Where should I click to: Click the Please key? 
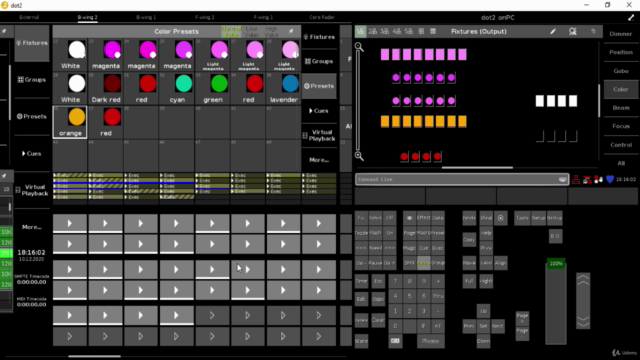(x=430, y=341)
